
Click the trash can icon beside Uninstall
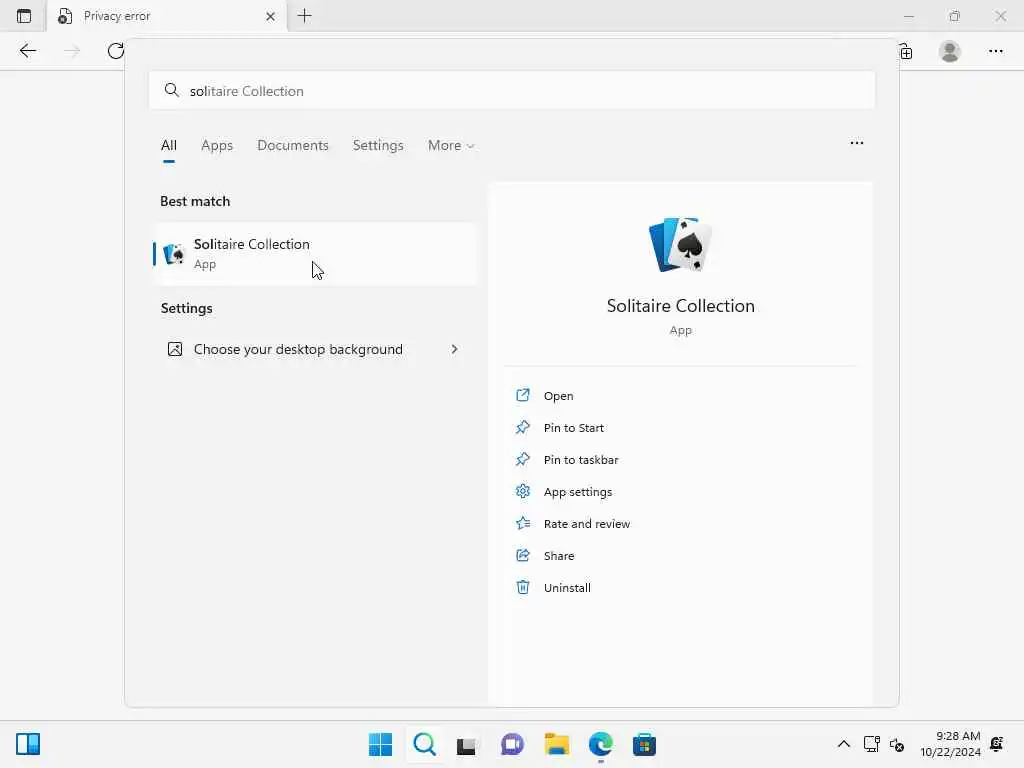522,587
